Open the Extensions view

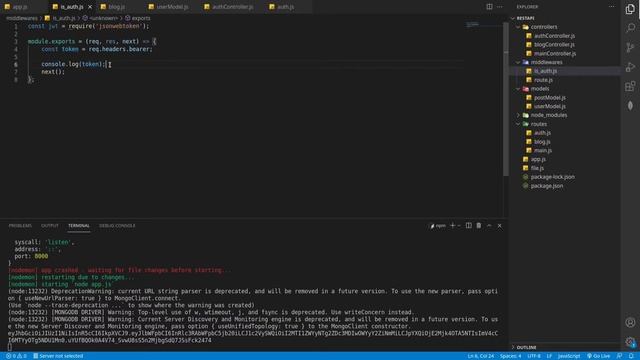click(x=630, y=86)
